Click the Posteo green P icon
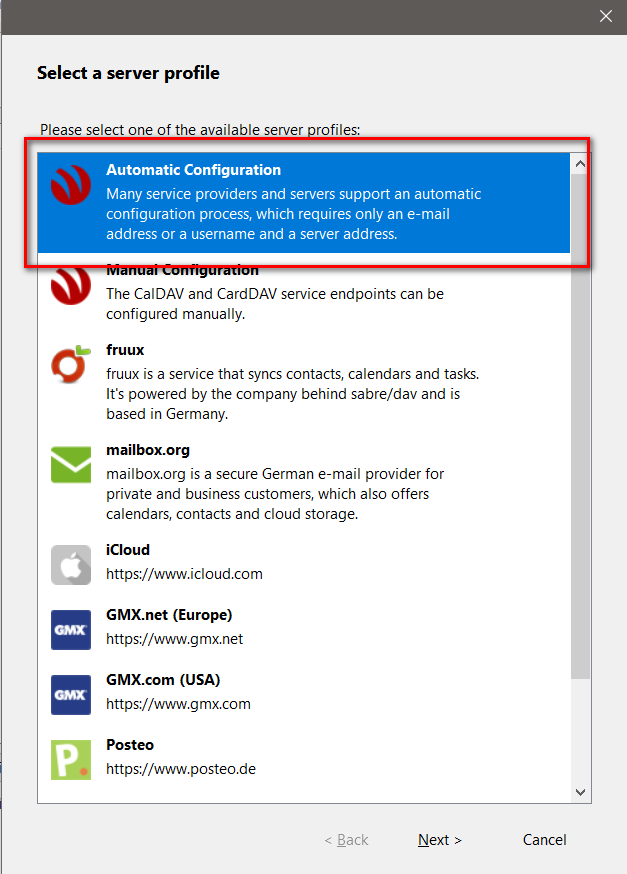Viewport: 627px width, 874px height. [x=71, y=760]
